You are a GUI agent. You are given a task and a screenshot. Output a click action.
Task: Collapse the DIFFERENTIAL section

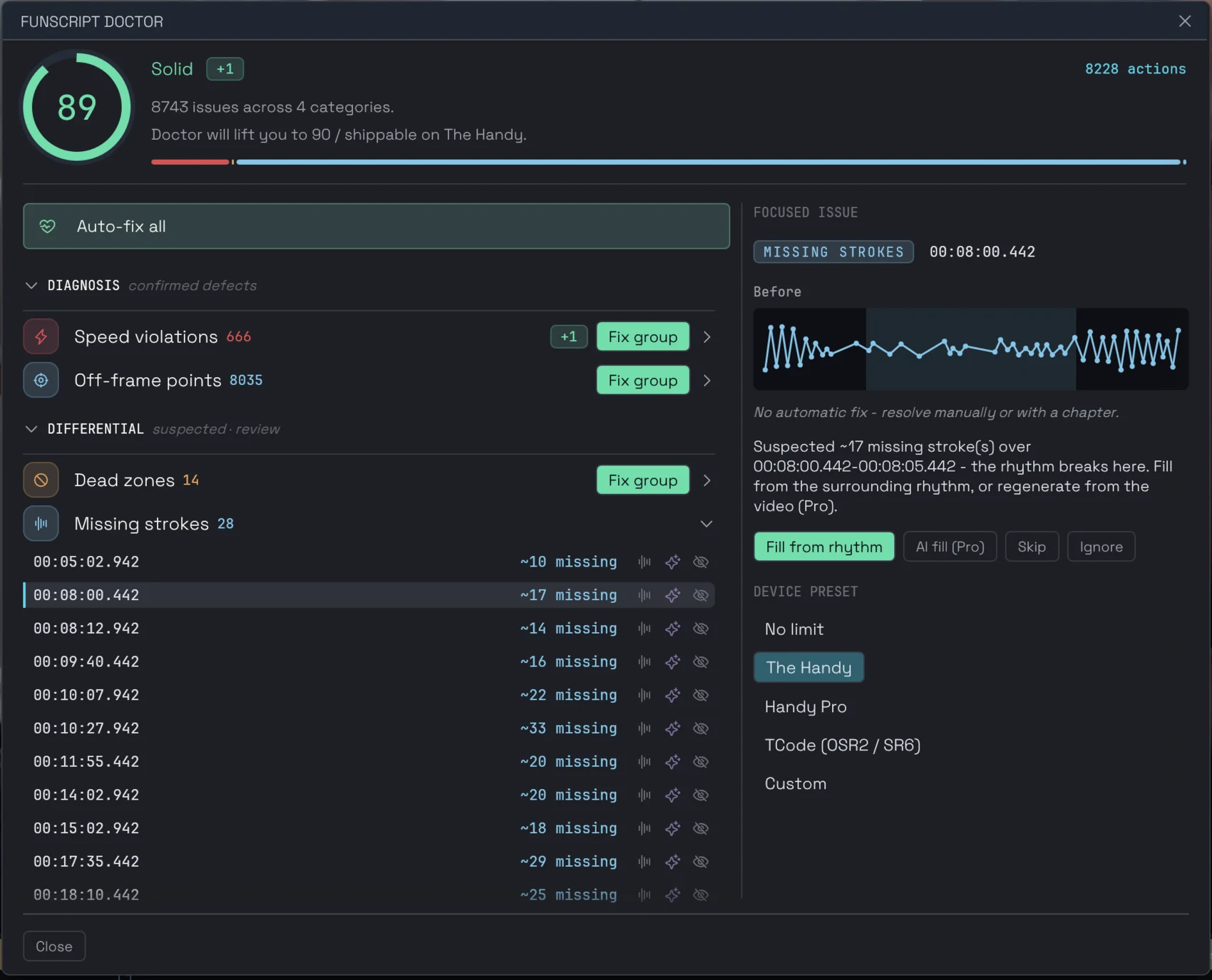click(31, 429)
